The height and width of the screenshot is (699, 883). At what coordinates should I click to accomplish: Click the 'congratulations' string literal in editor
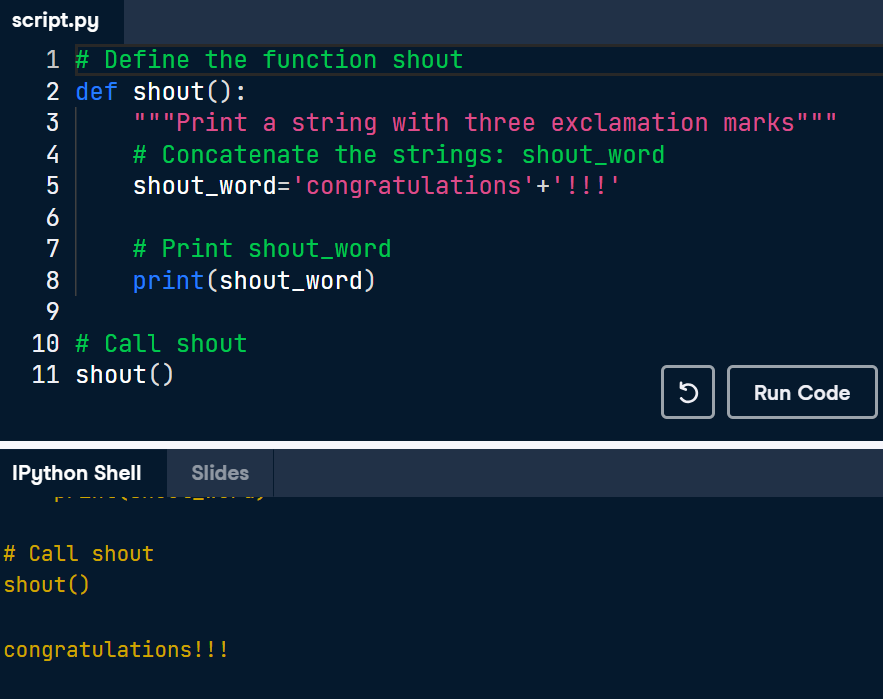(x=413, y=186)
